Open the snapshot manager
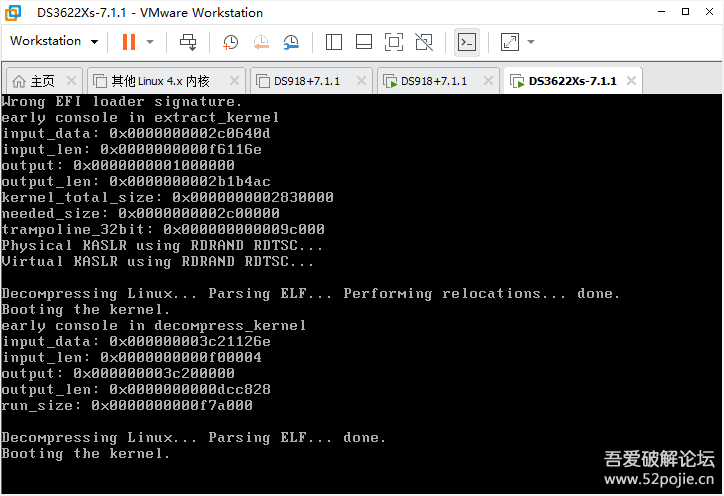The image size is (724, 496). [x=291, y=42]
